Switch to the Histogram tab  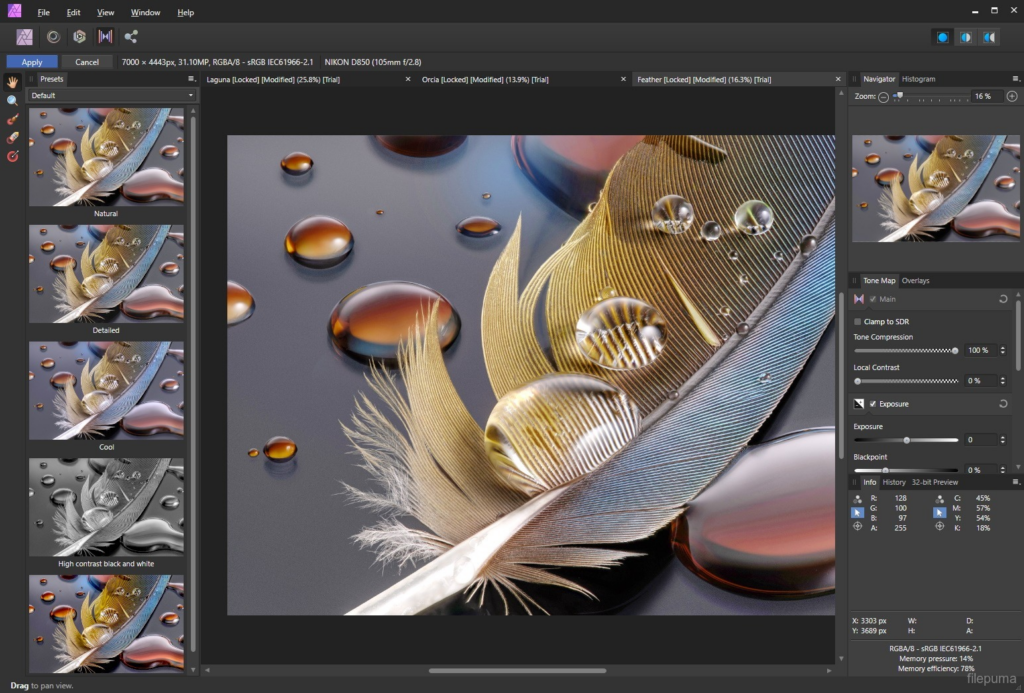point(918,79)
